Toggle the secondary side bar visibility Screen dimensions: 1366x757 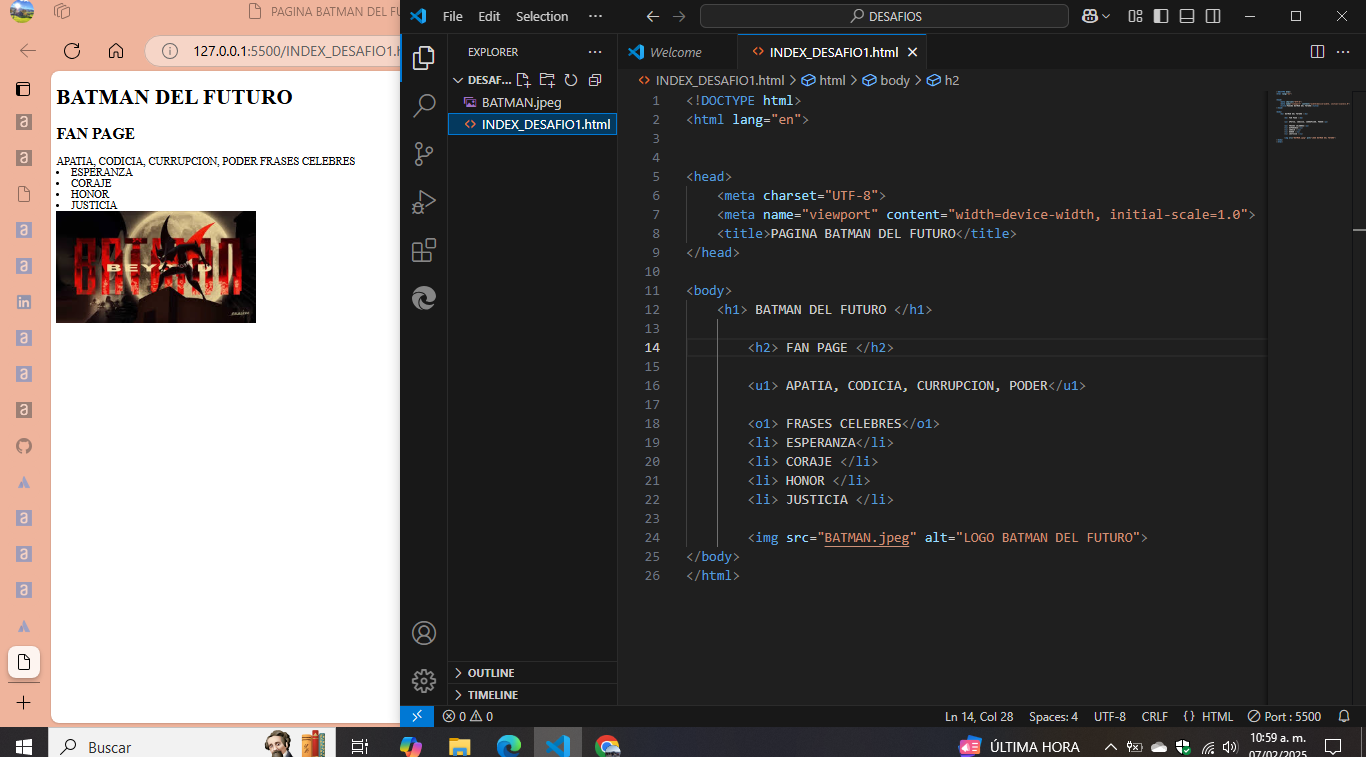pyautogui.click(x=1213, y=16)
